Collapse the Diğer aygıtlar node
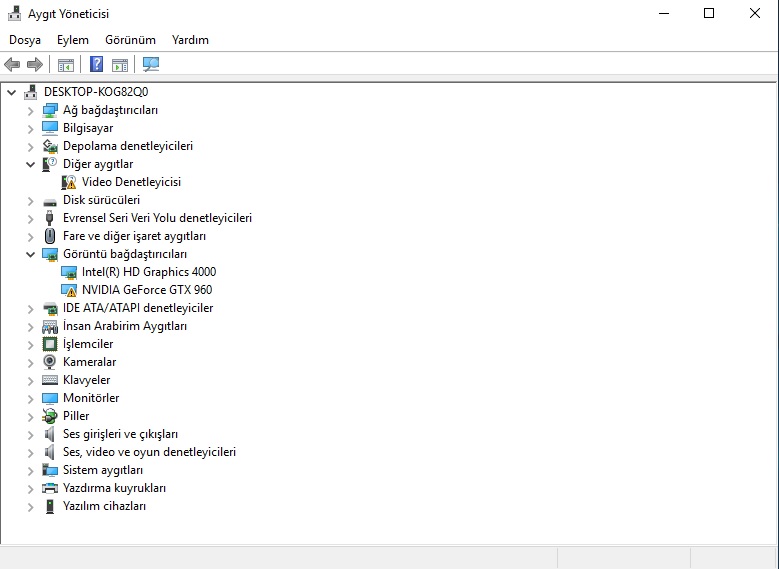This screenshot has width=779, height=569. [x=31, y=164]
